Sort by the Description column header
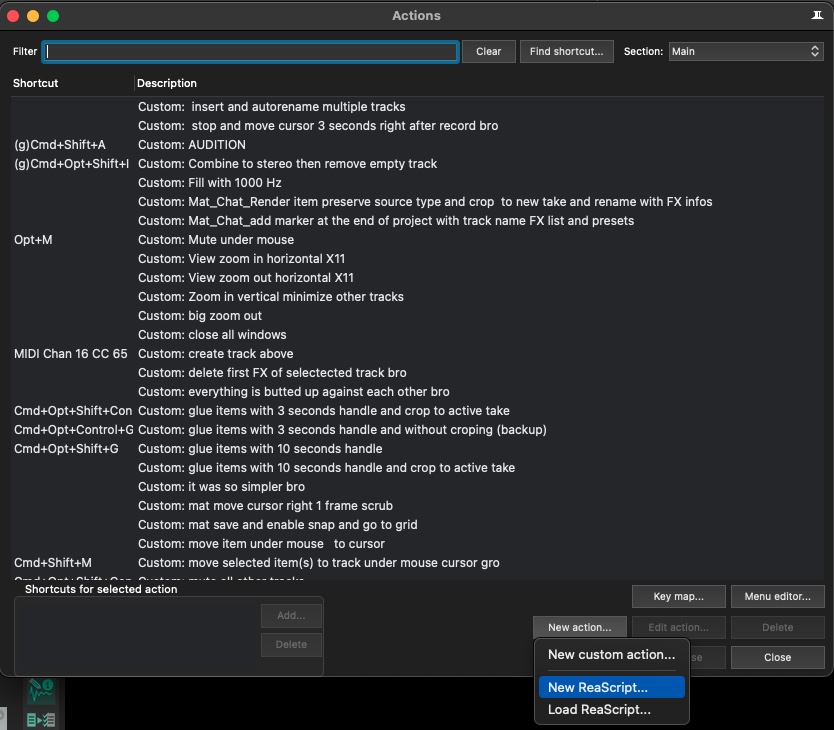Image resolution: width=834 pixels, height=730 pixels. point(167,83)
